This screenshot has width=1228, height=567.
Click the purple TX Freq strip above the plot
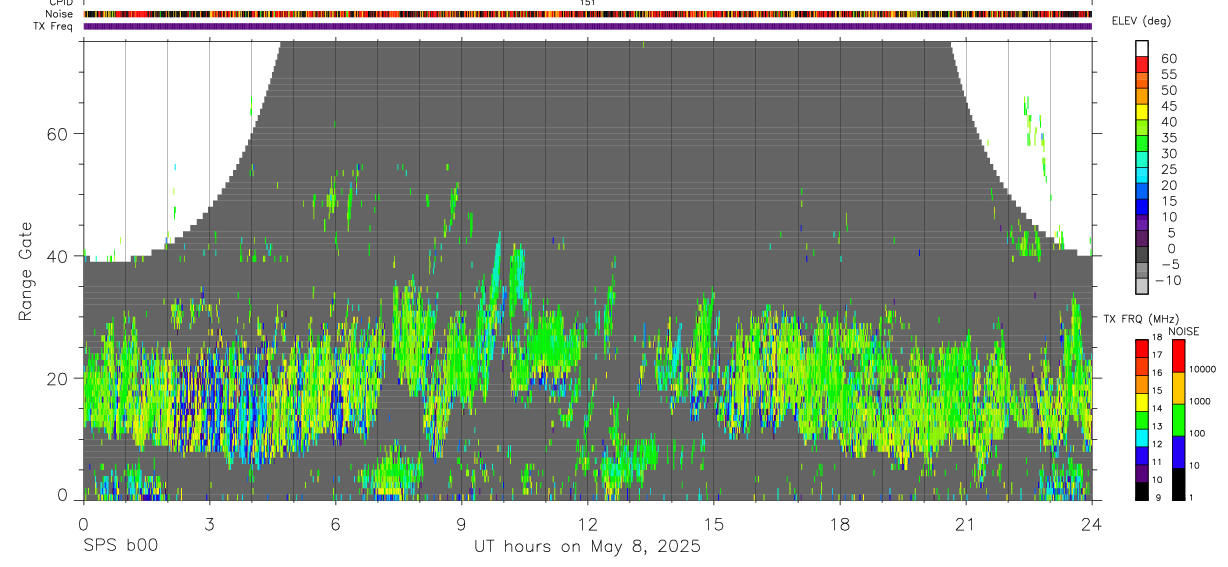pyautogui.click(x=588, y=26)
